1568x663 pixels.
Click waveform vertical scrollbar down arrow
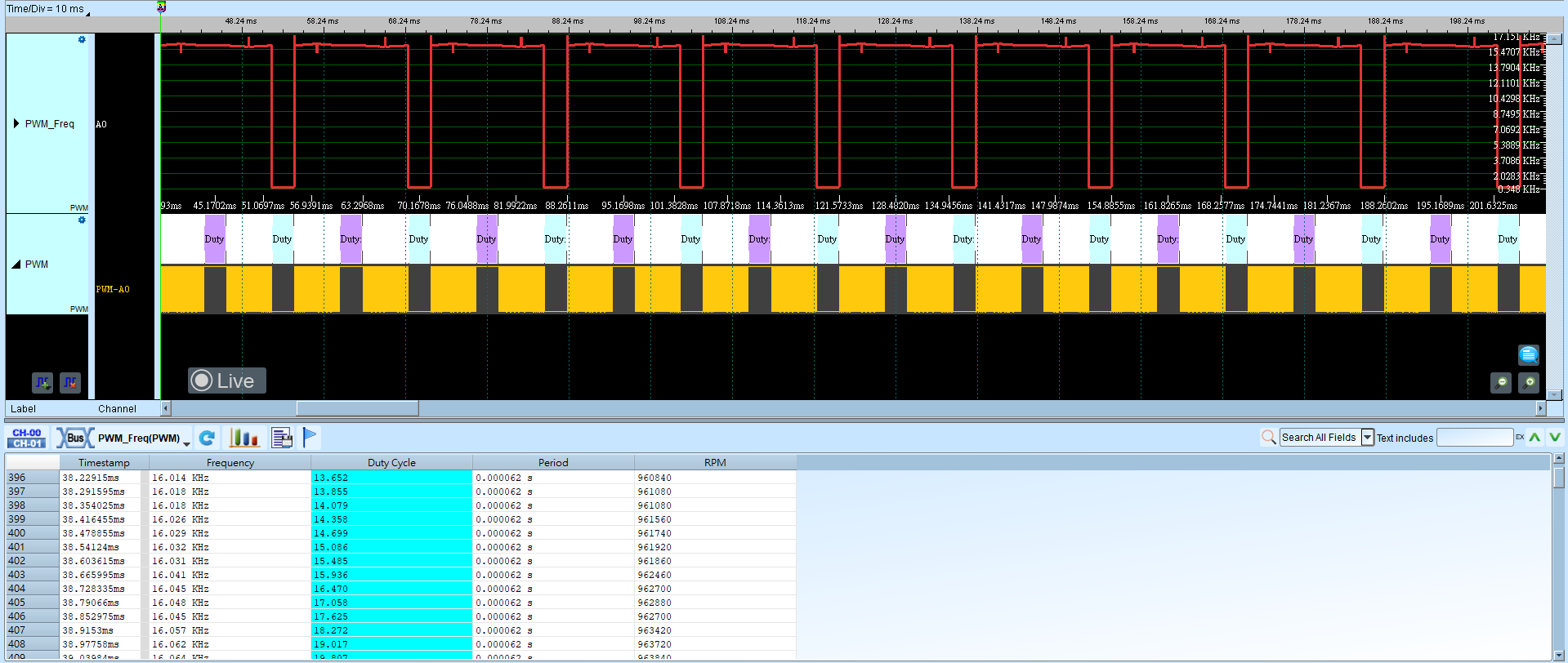[1555, 394]
